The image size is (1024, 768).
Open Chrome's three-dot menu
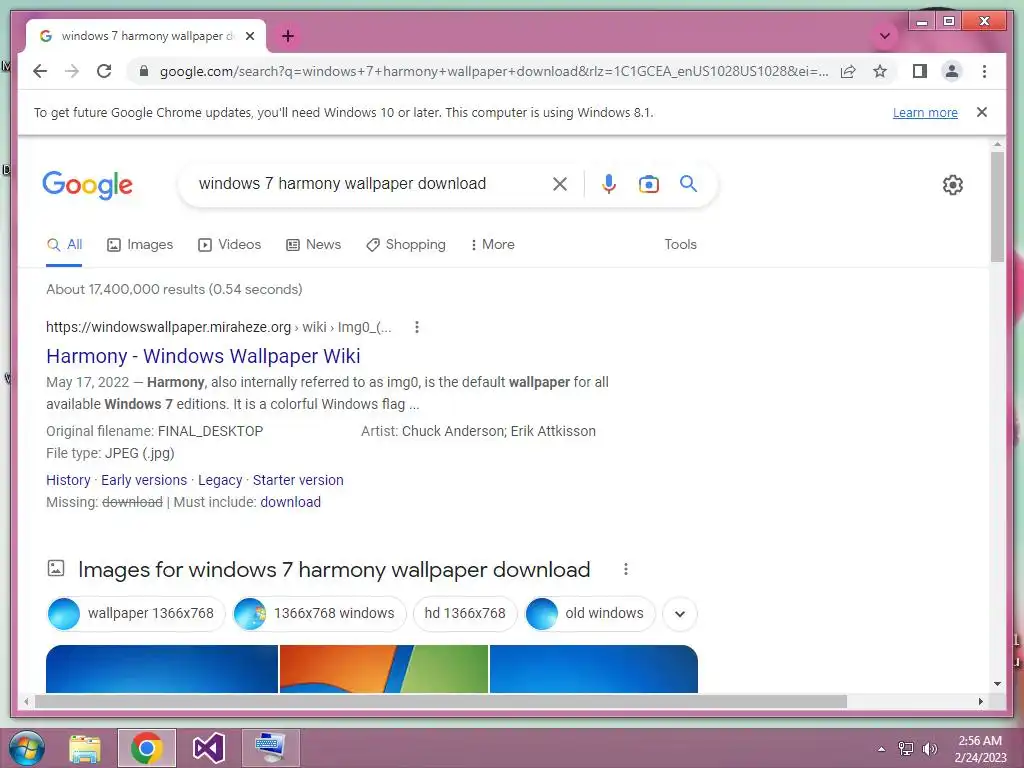(984, 71)
